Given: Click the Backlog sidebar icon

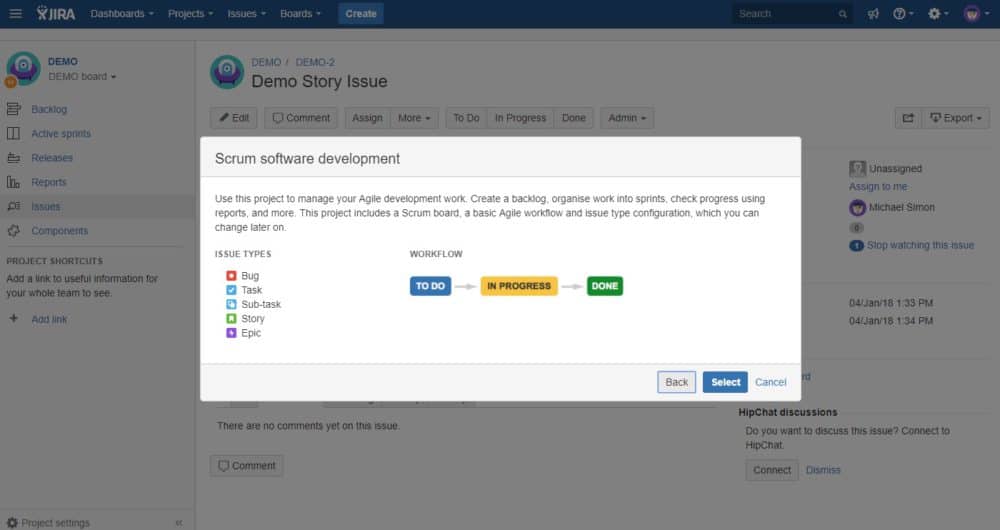Looking at the screenshot, I should (13, 109).
